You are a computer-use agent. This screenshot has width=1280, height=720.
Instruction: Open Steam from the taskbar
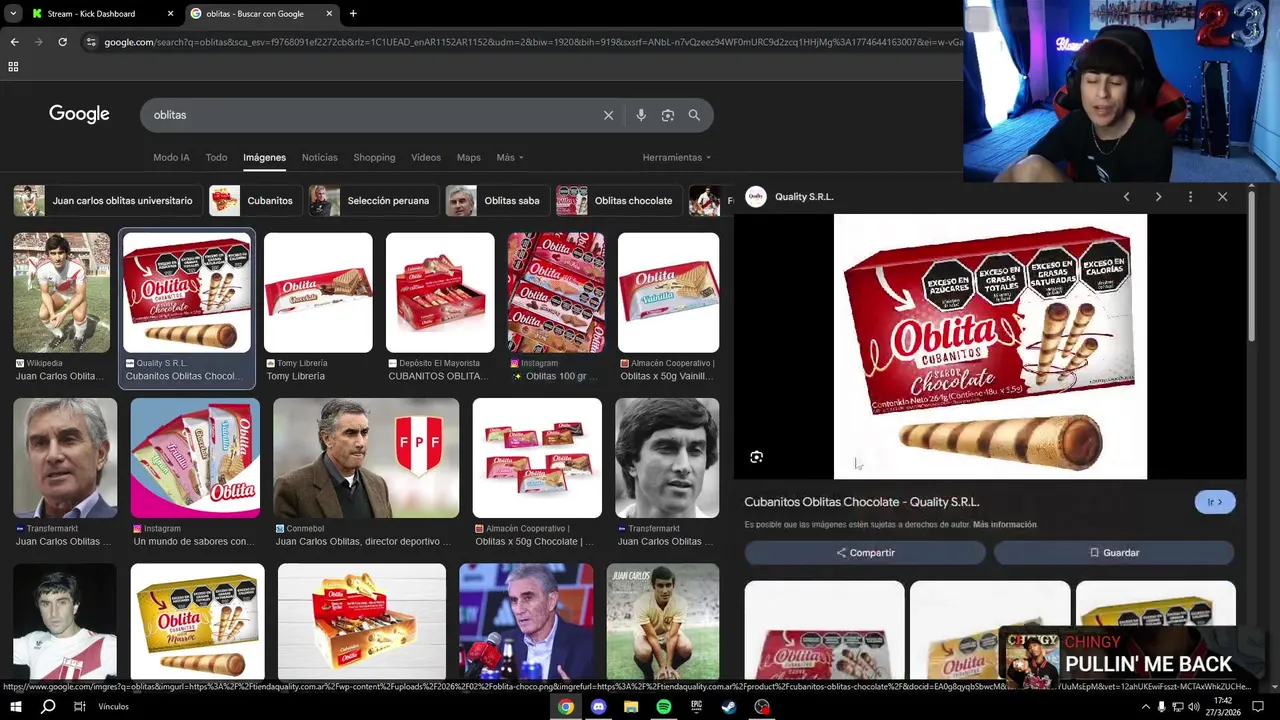(729, 707)
